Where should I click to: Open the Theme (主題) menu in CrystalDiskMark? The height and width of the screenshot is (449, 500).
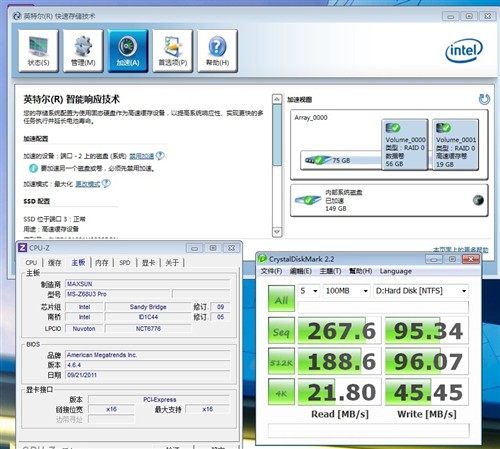[x=330, y=271]
